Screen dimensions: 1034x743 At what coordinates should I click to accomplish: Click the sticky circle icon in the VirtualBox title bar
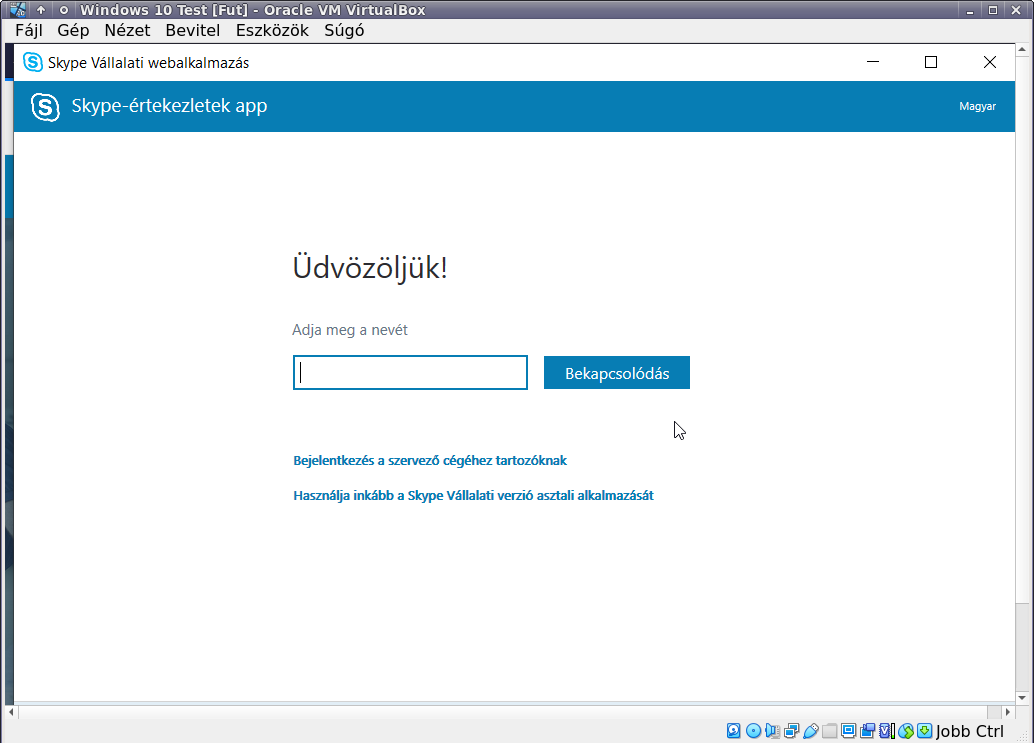pos(64,10)
